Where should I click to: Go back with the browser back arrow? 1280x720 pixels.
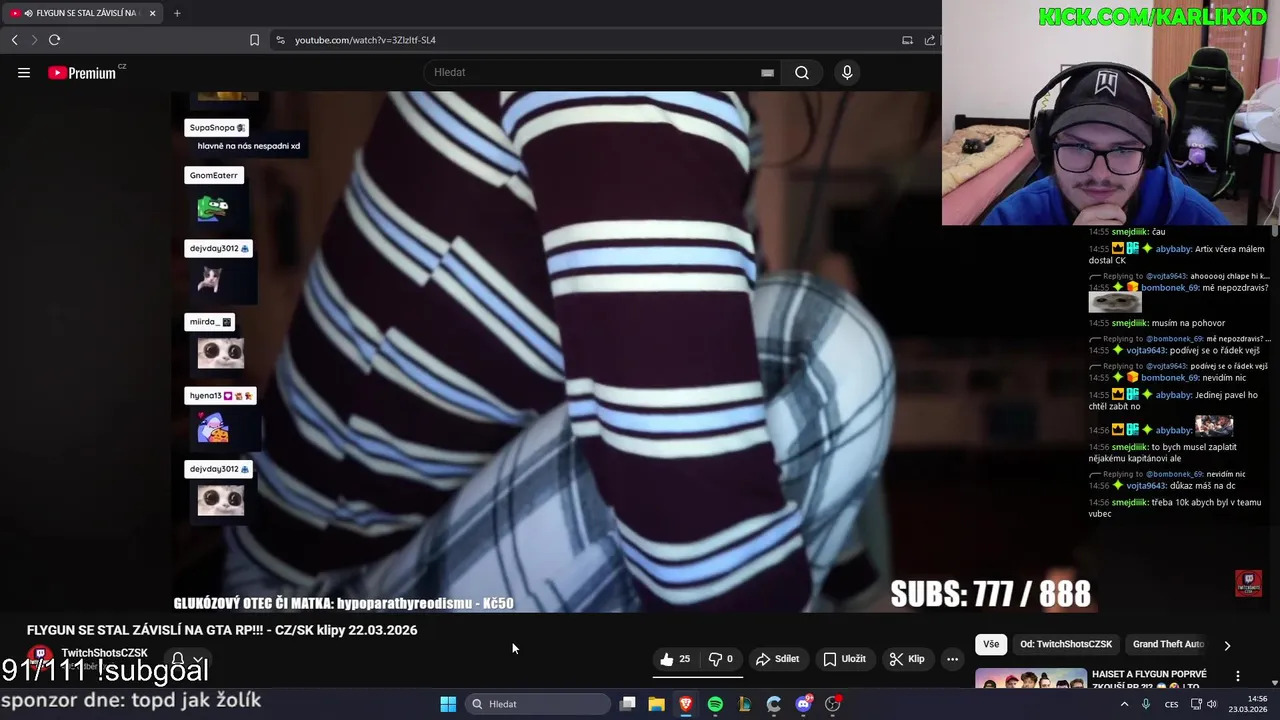[x=14, y=40]
